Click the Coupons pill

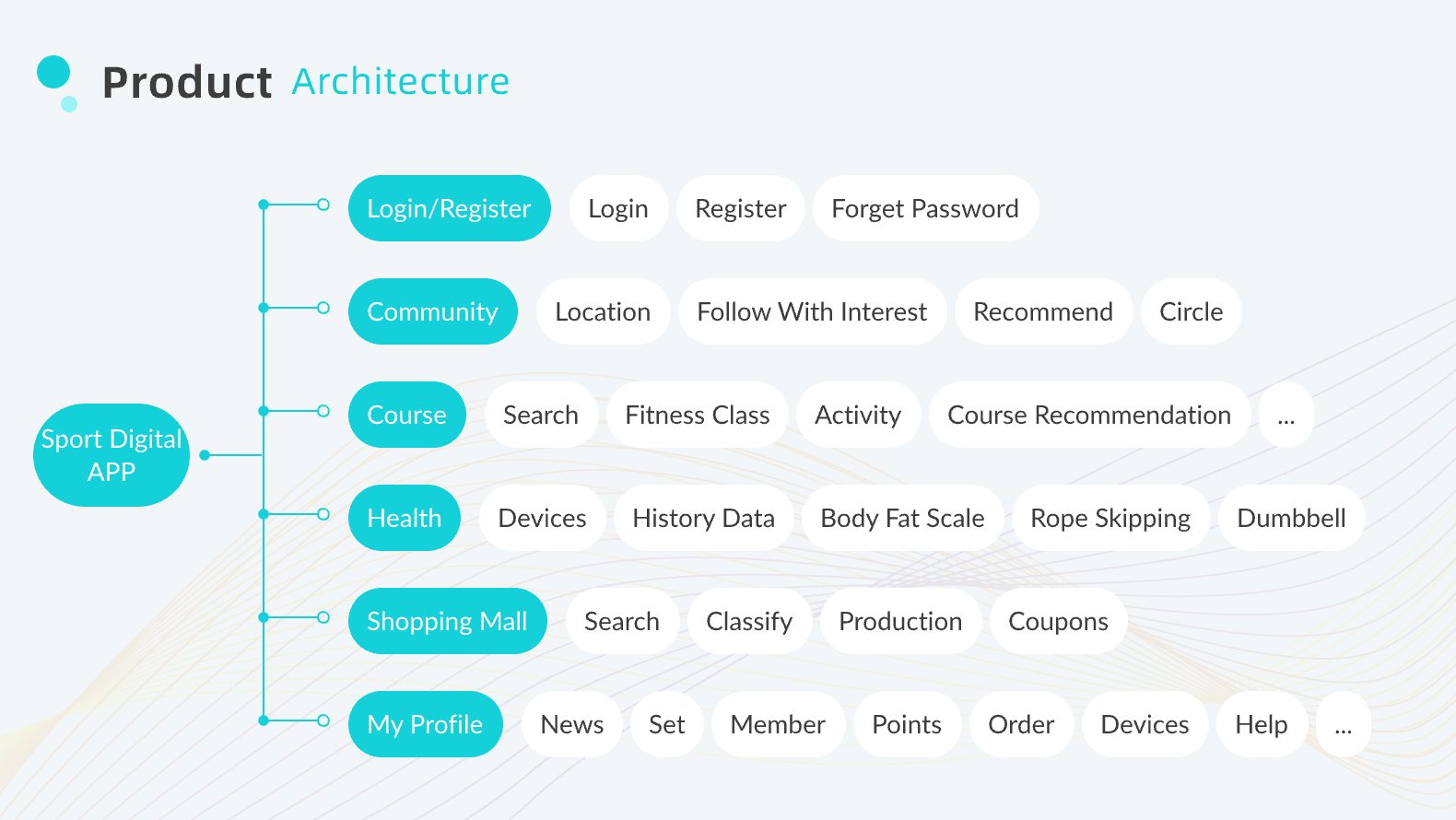[1058, 622]
